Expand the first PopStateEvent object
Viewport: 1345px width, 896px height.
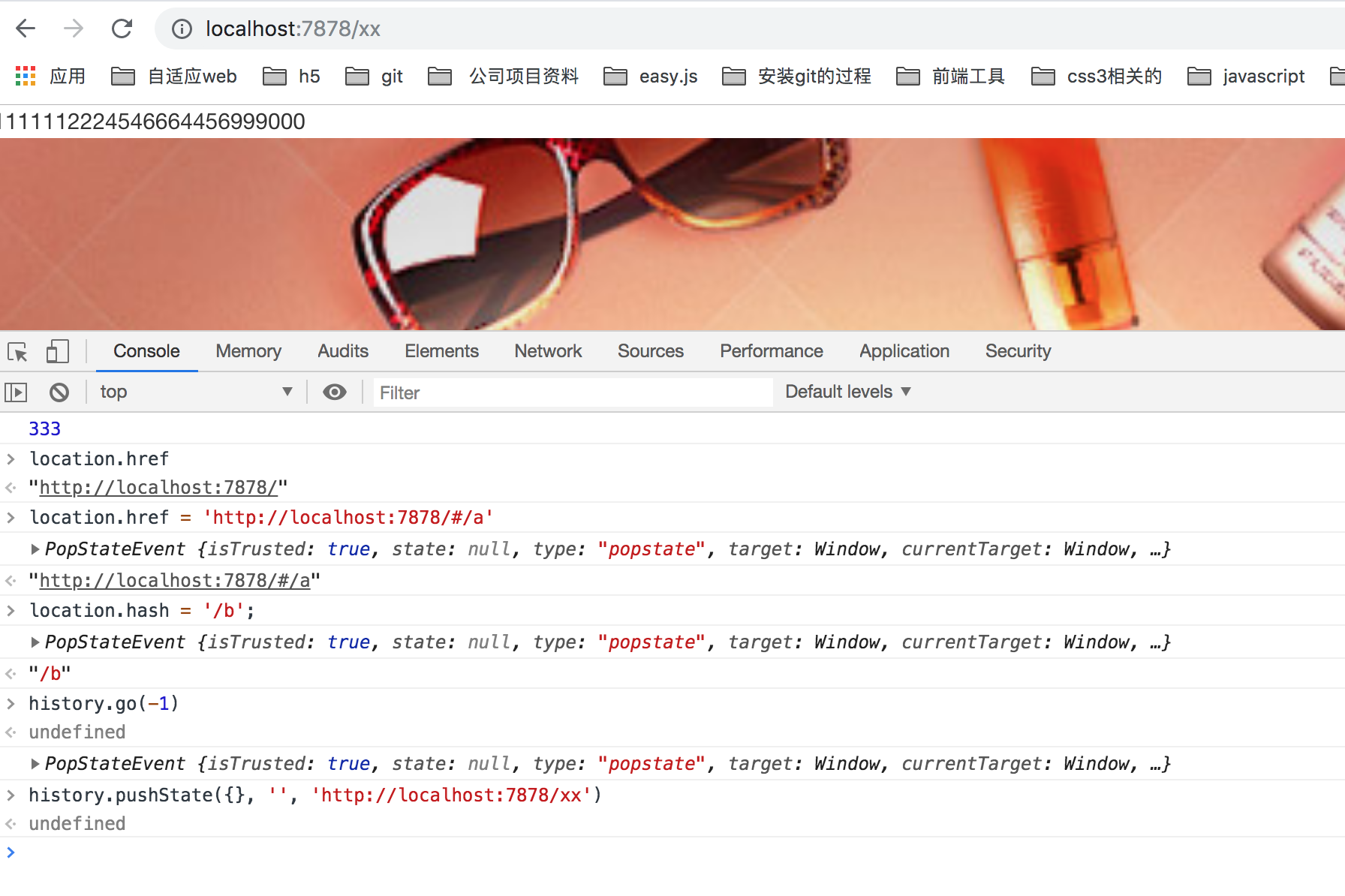pyautogui.click(x=35, y=549)
